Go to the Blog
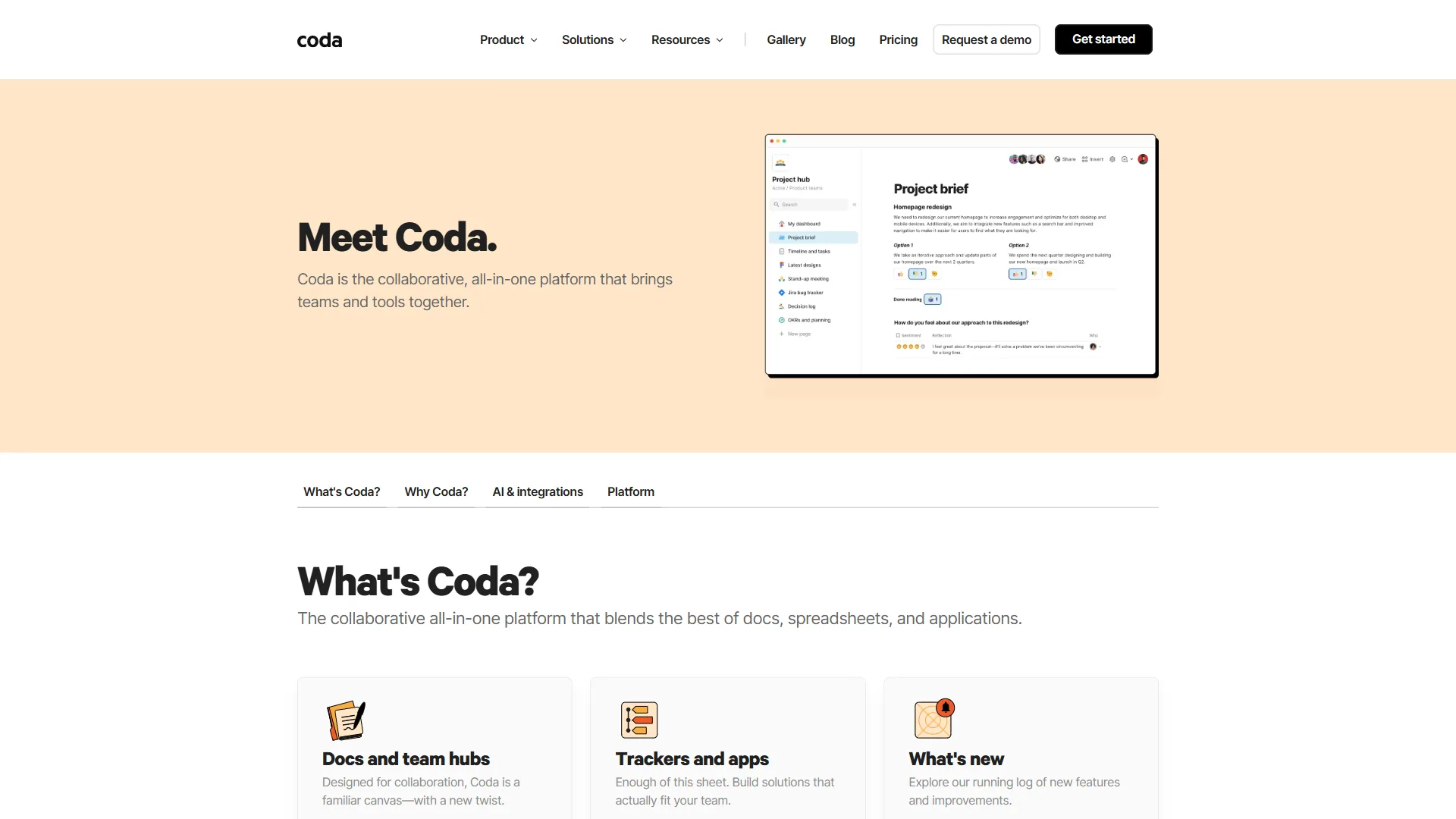 tap(843, 39)
